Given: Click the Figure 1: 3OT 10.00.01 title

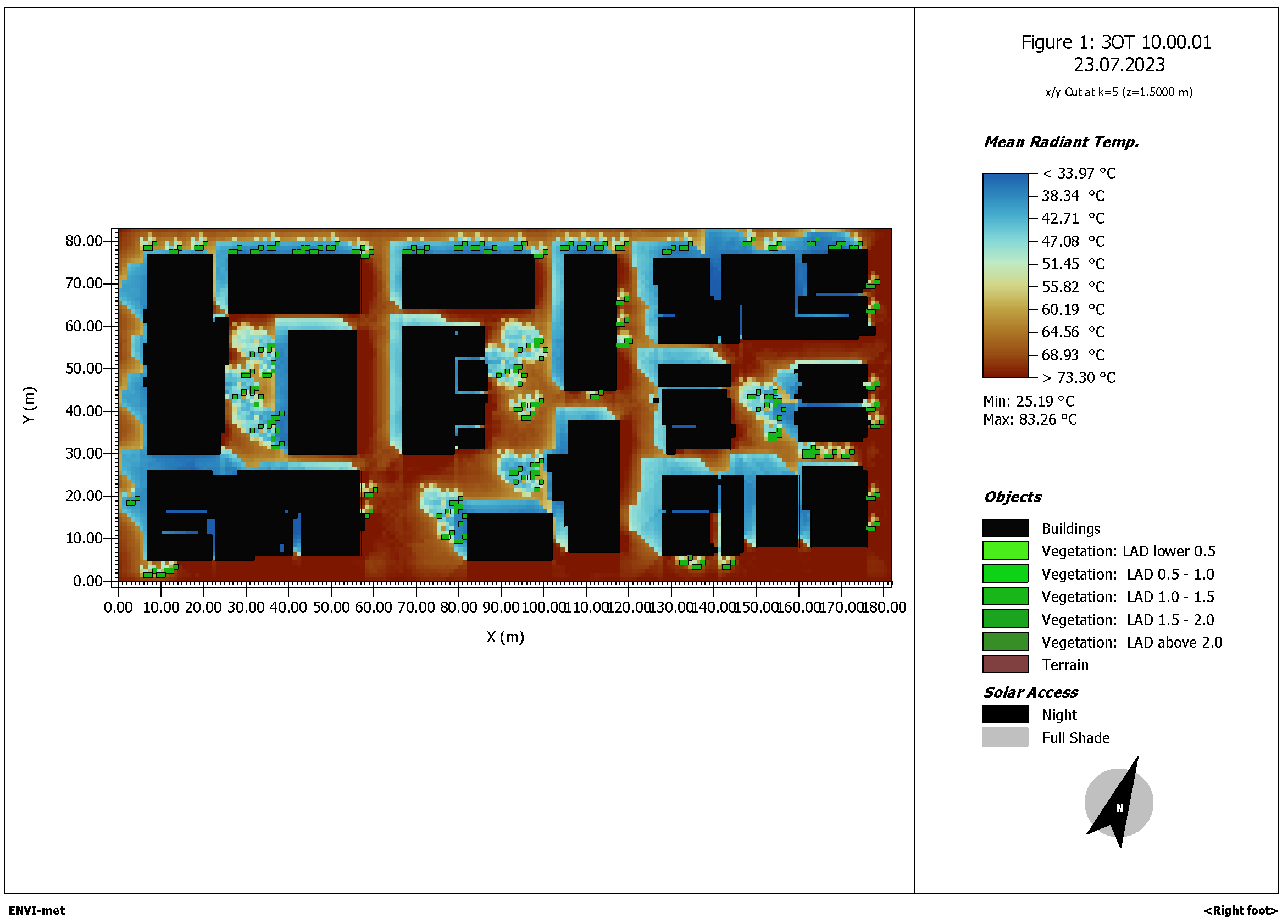Looking at the screenshot, I should [x=1115, y=43].
